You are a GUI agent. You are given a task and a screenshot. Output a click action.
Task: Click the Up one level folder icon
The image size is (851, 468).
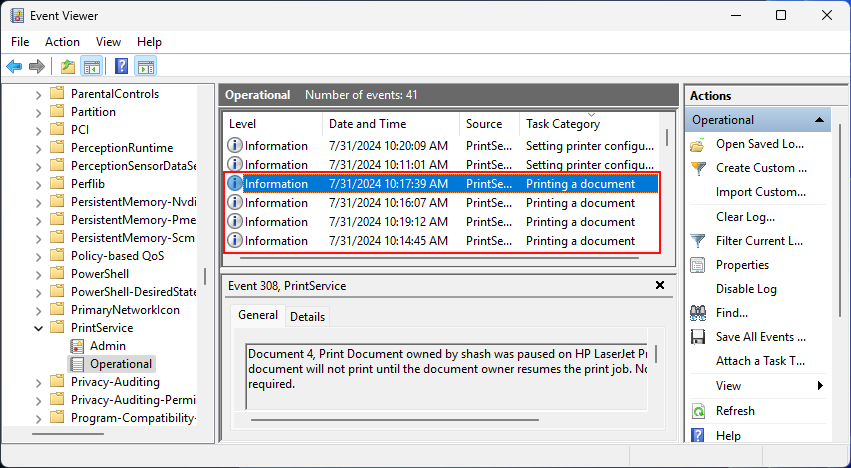coord(67,67)
